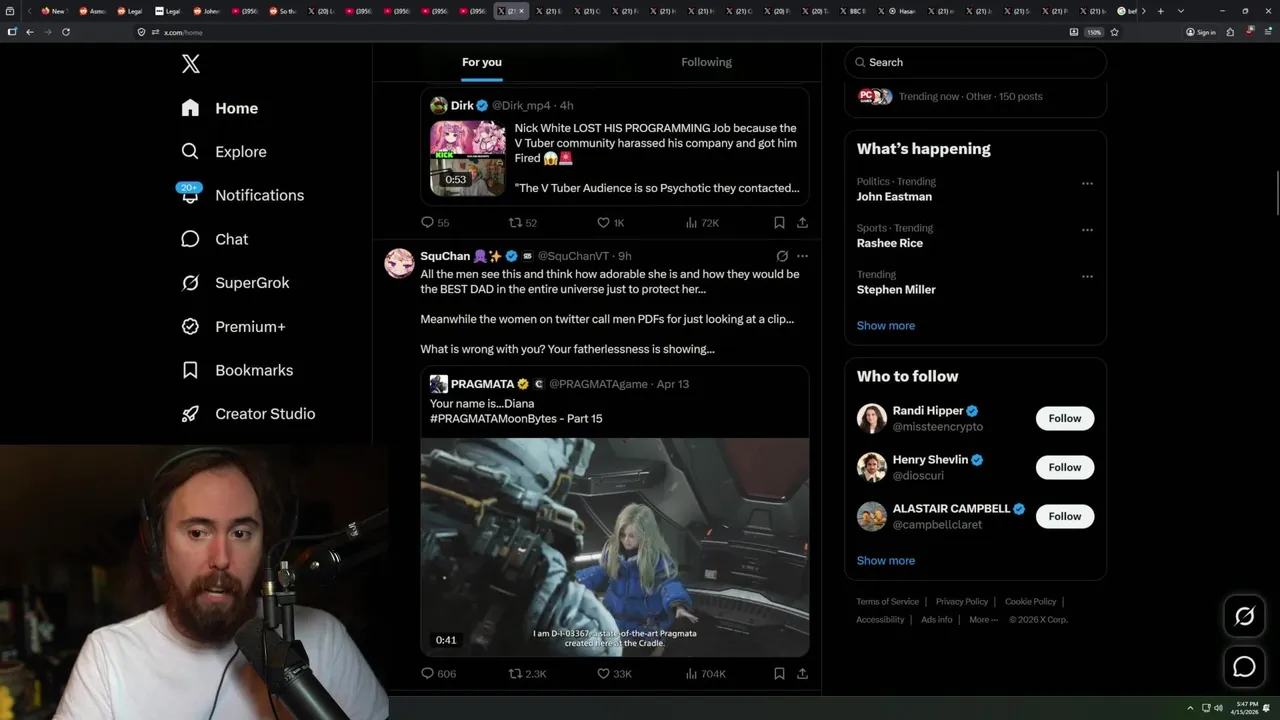Repost Dirk's post with 52 reposts

pyautogui.click(x=523, y=223)
